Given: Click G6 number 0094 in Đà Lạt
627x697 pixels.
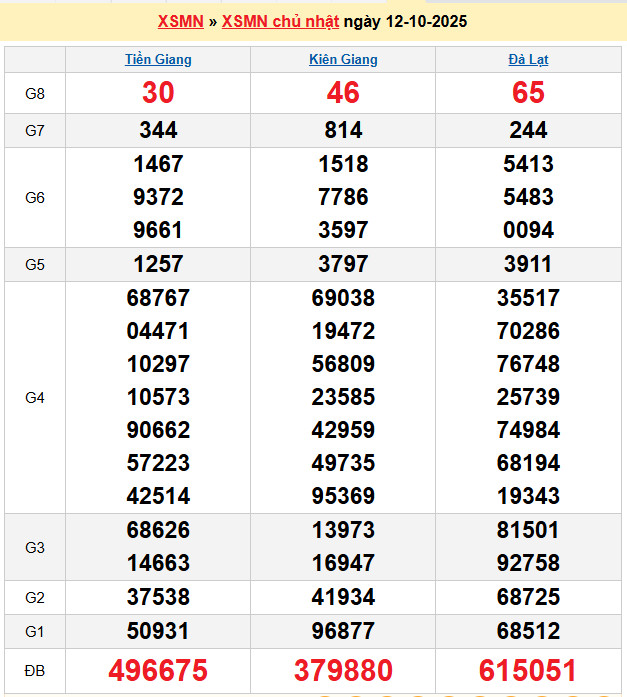Looking at the screenshot, I should [x=528, y=230].
